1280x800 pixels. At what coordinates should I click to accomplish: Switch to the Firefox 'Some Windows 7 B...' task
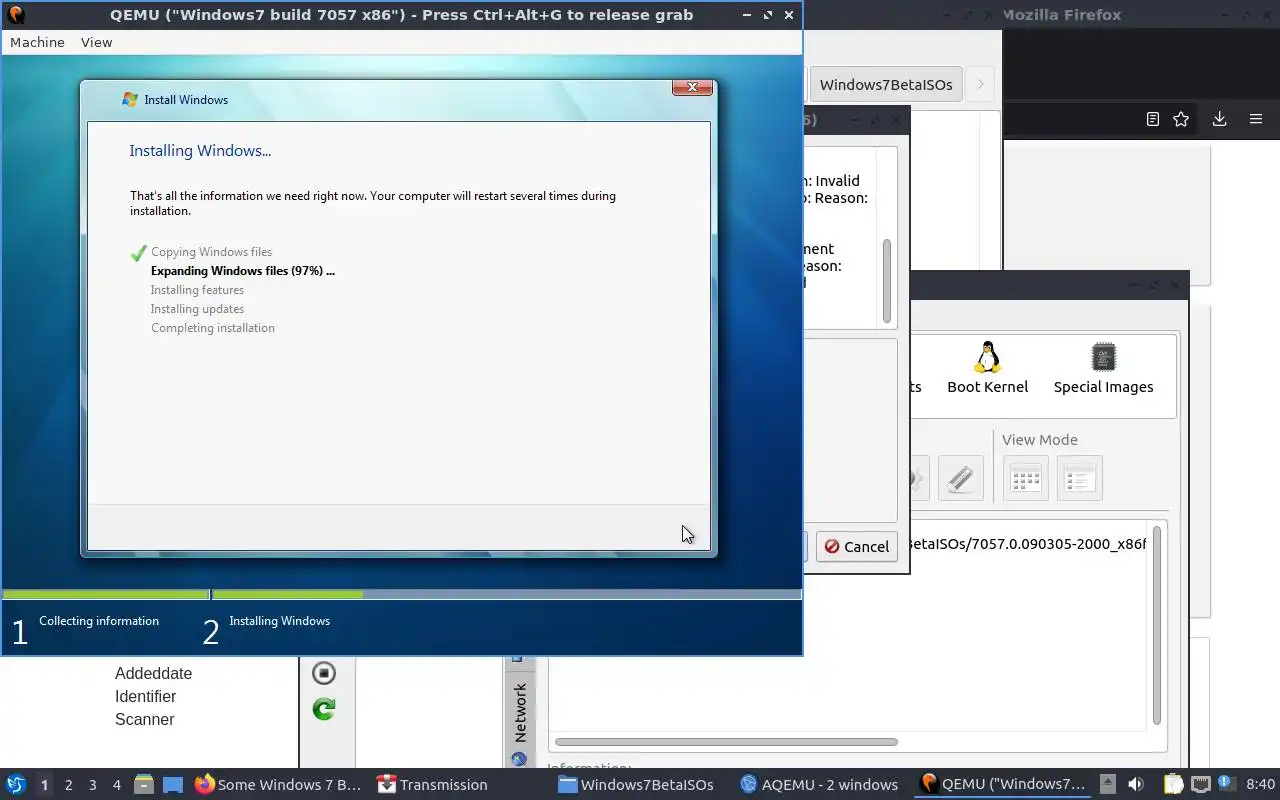click(278, 784)
